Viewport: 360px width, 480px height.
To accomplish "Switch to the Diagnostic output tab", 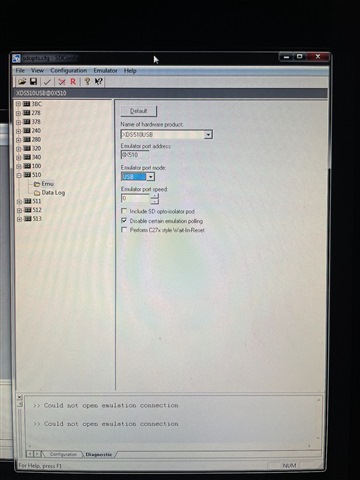I will (x=99, y=454).
